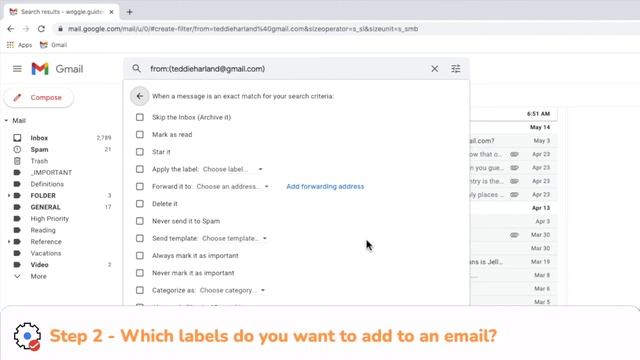Screen dimensions: 640x360
Task: Check the Mark as read option
Action: (x=140, y=134)
